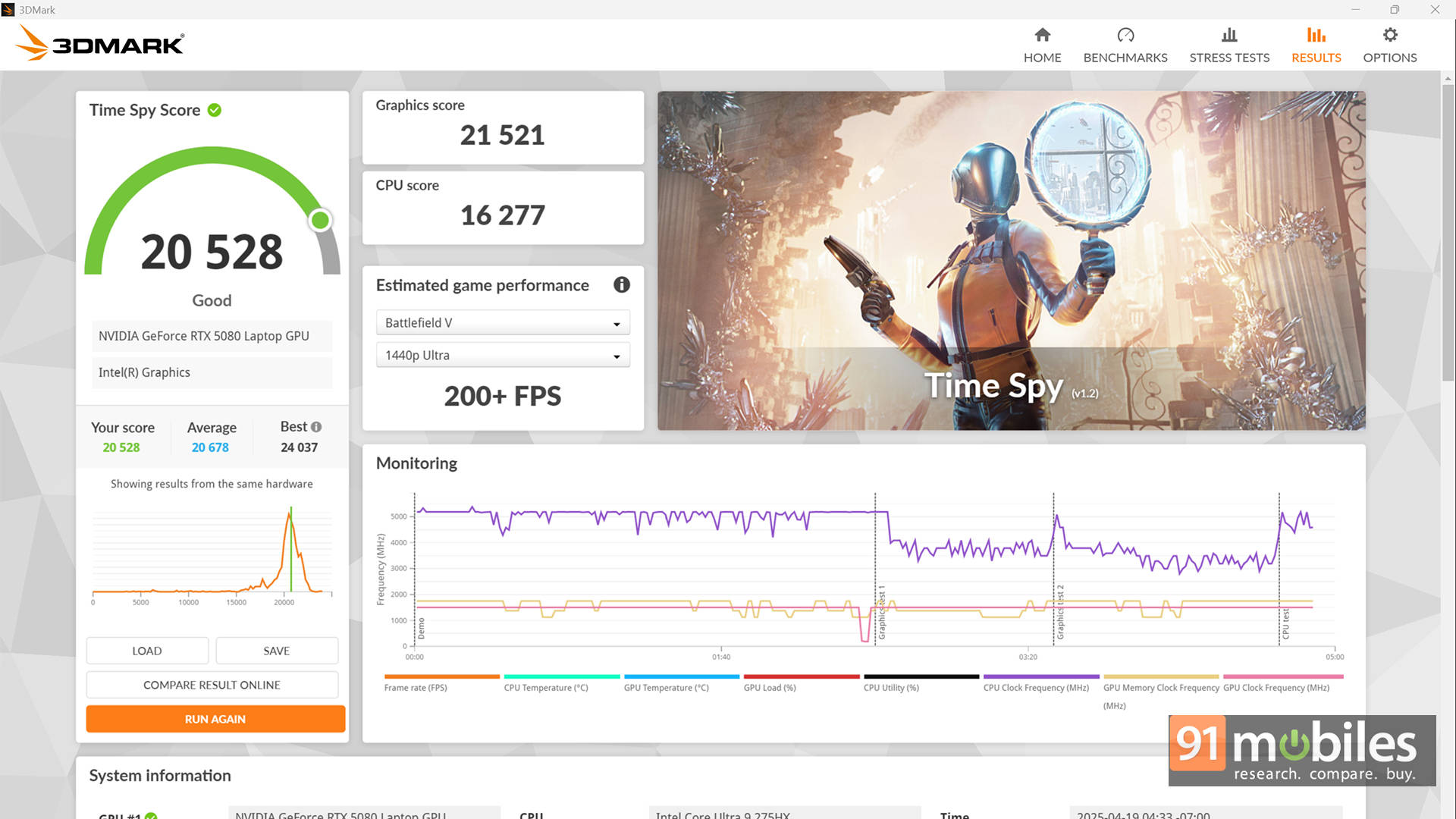Click the CPU score value 16 277
Image resolution: width=1456 pixels, height=819 pixels.
(x=502, y=215)
